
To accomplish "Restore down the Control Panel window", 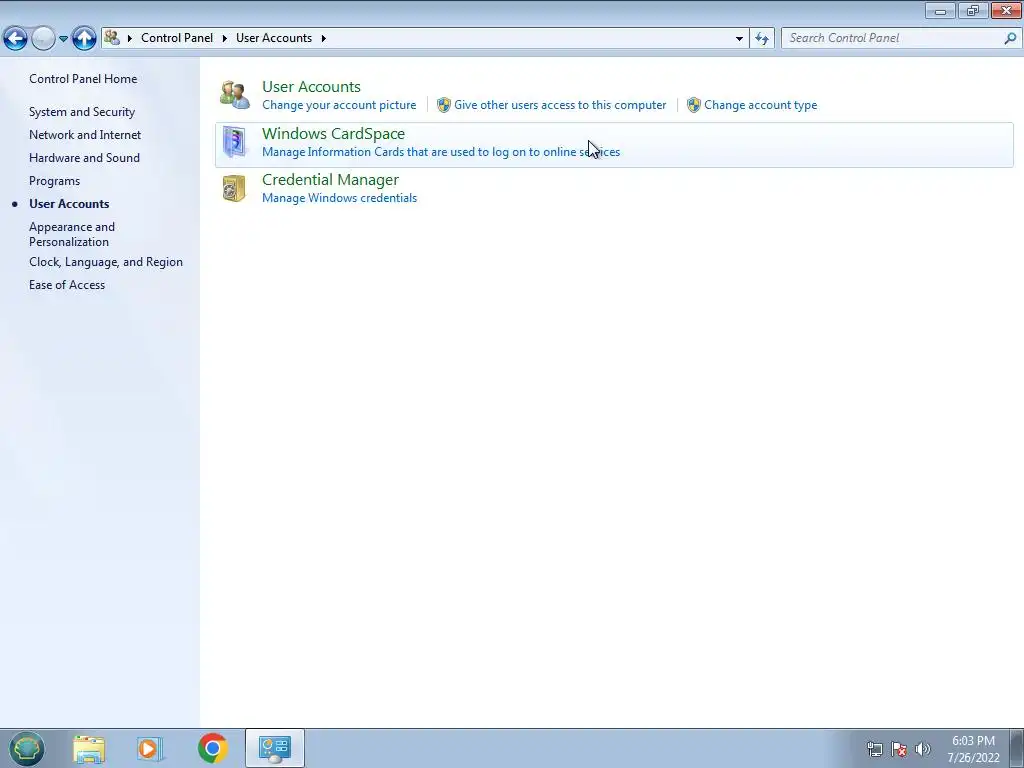I will (x=973, y=10).
